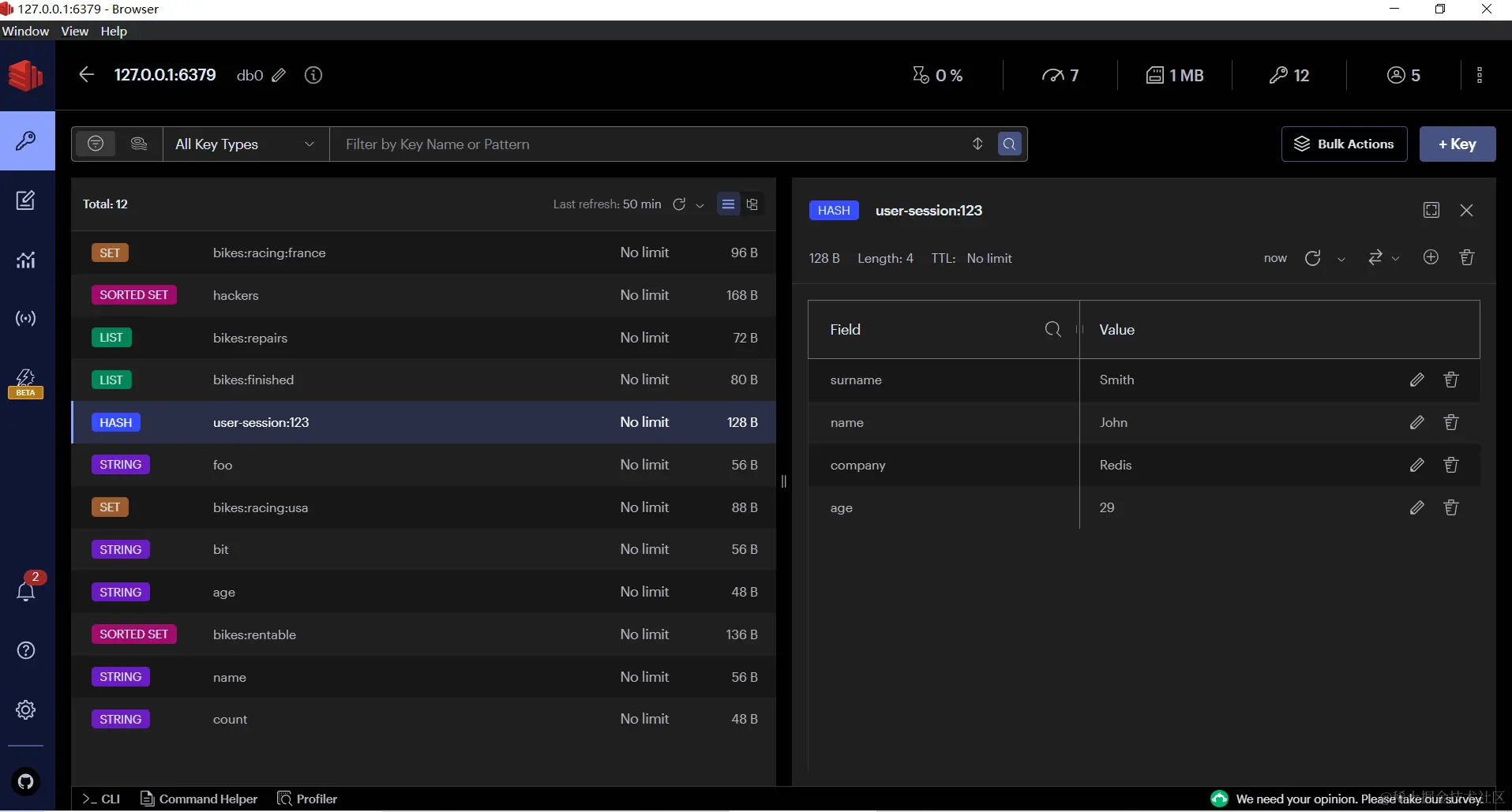Switch to search by values mode
1512x812 pixels.
(x=138, y=144)
